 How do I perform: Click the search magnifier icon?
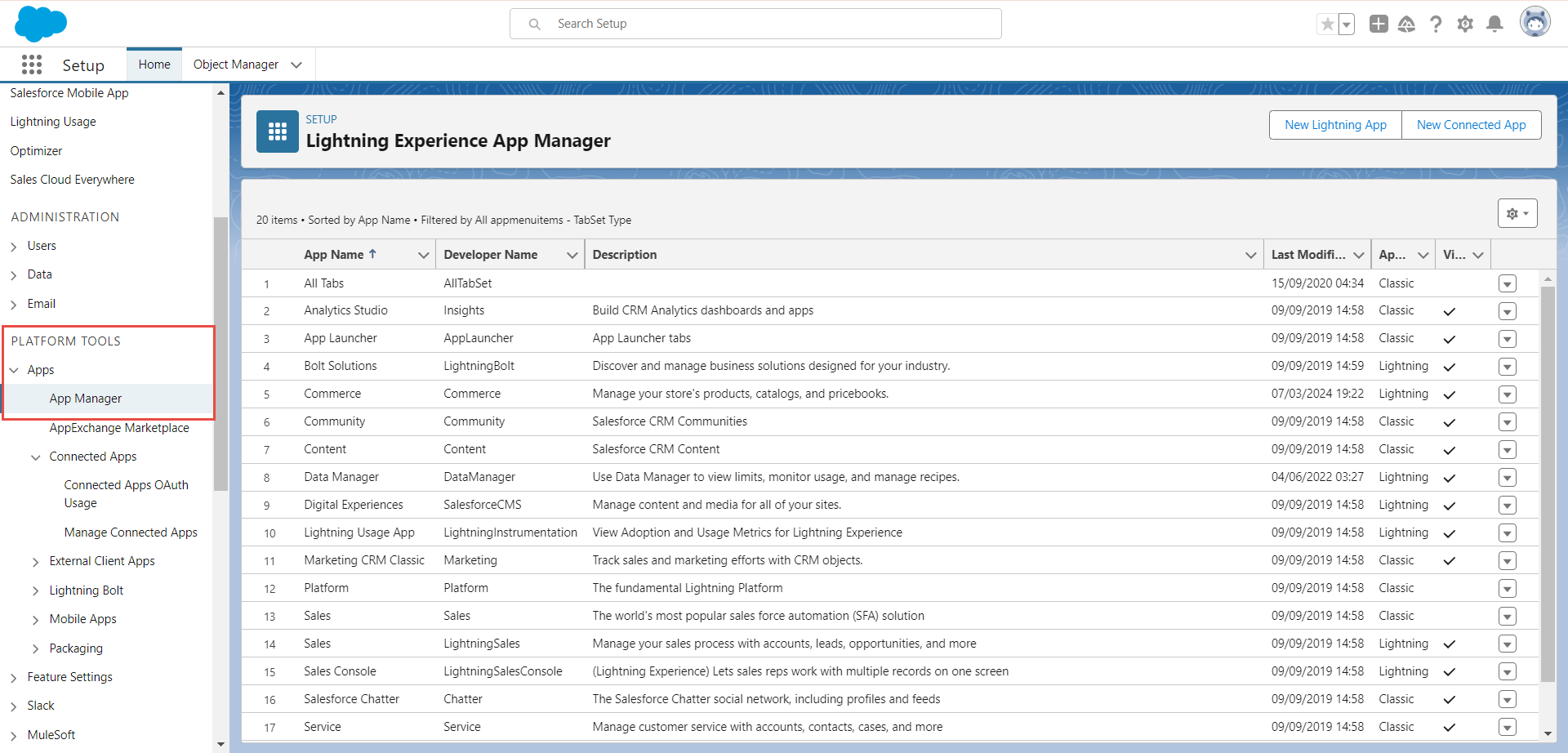click(535, 25)
